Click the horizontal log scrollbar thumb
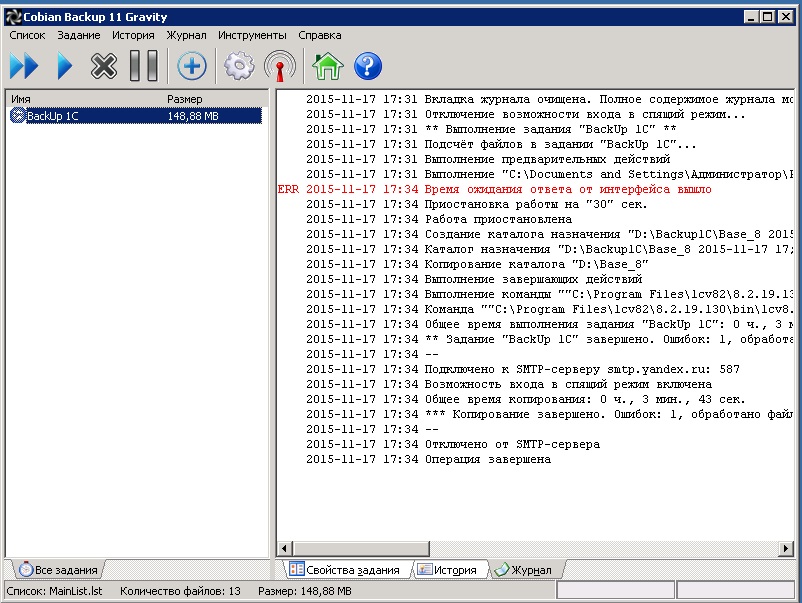Screen dimensions: 802x603 pos(361,549)
